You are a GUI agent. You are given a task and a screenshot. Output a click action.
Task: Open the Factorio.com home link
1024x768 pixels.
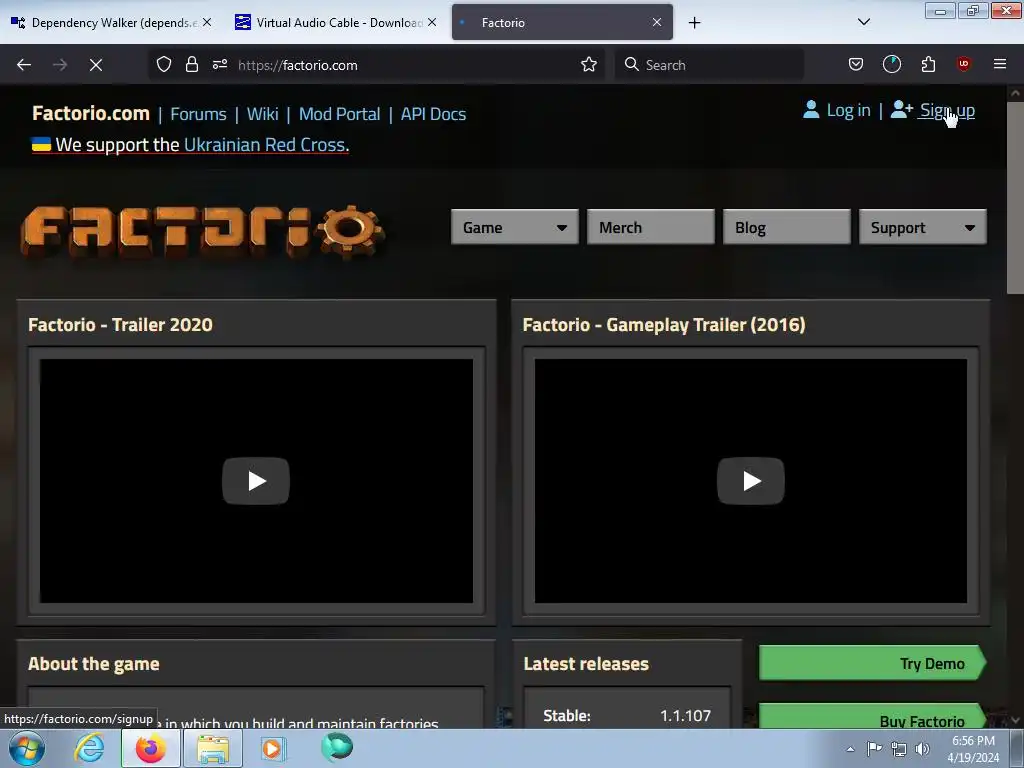[x=91, y=113]
